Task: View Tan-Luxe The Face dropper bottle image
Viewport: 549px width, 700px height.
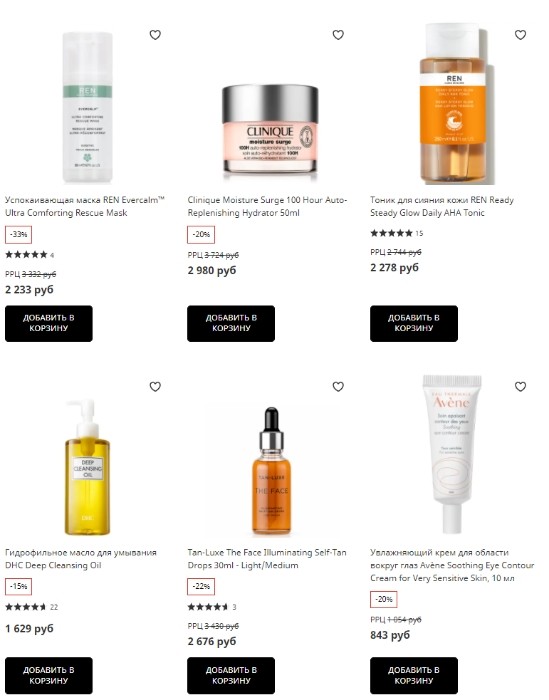Action: pos(271,471)
